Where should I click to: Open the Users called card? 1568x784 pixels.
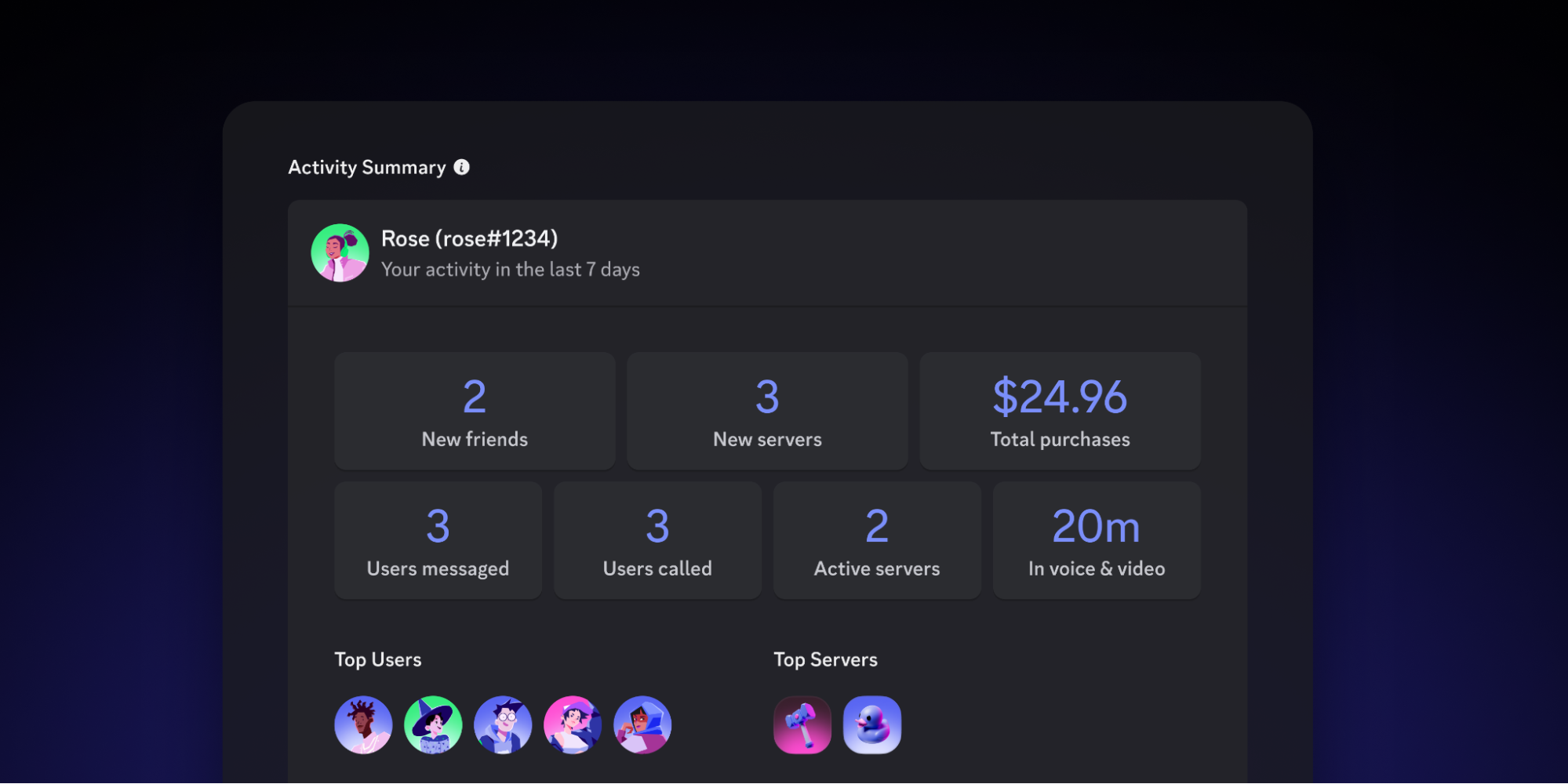tap(657, 541)
